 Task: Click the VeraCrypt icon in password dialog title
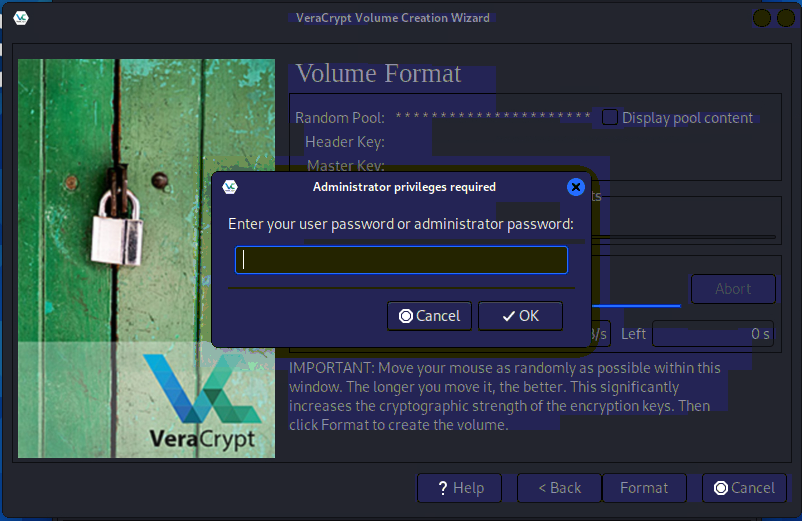point(230,187)
